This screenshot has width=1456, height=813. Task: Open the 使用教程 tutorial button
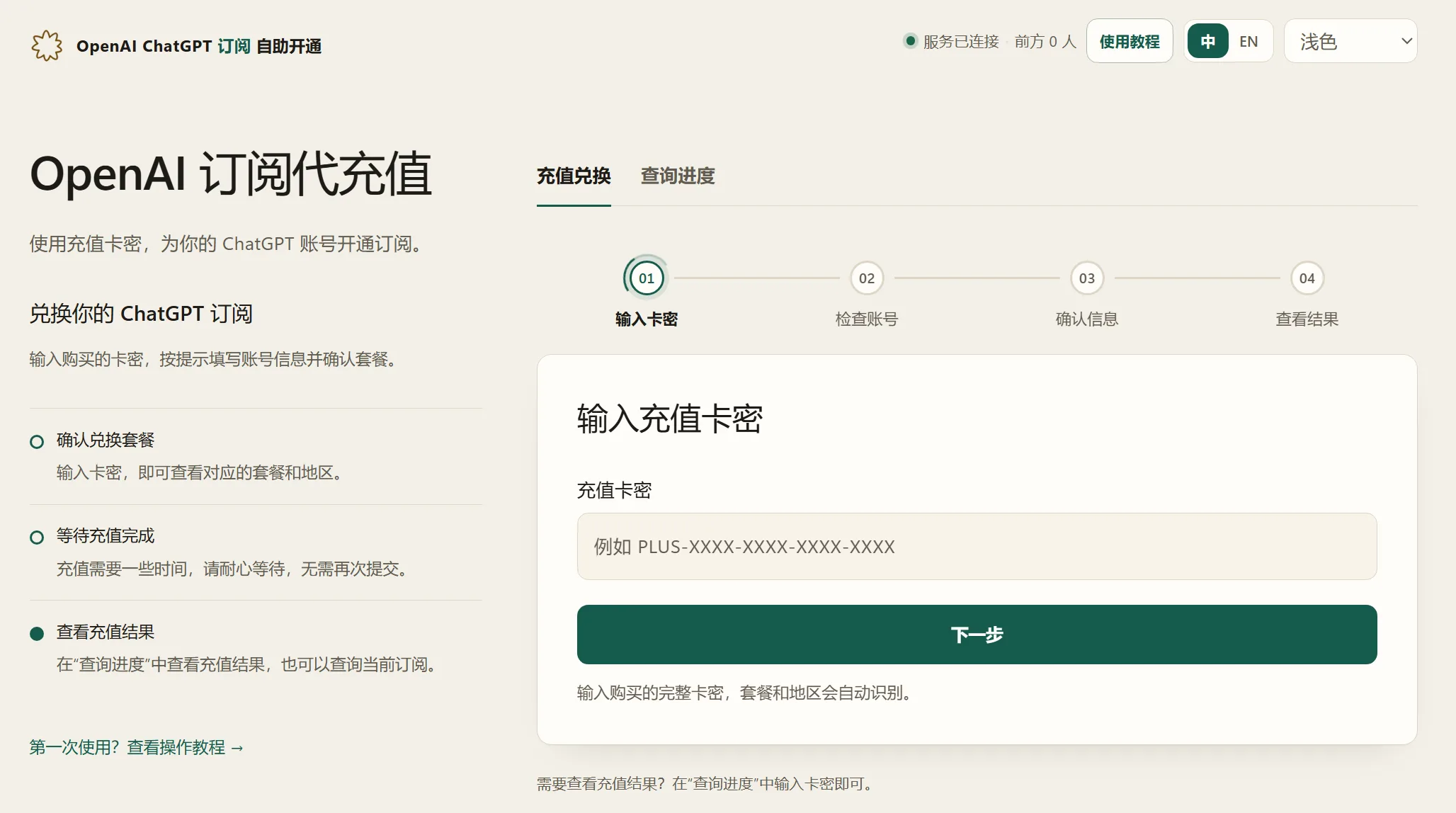coord(1130,41)
